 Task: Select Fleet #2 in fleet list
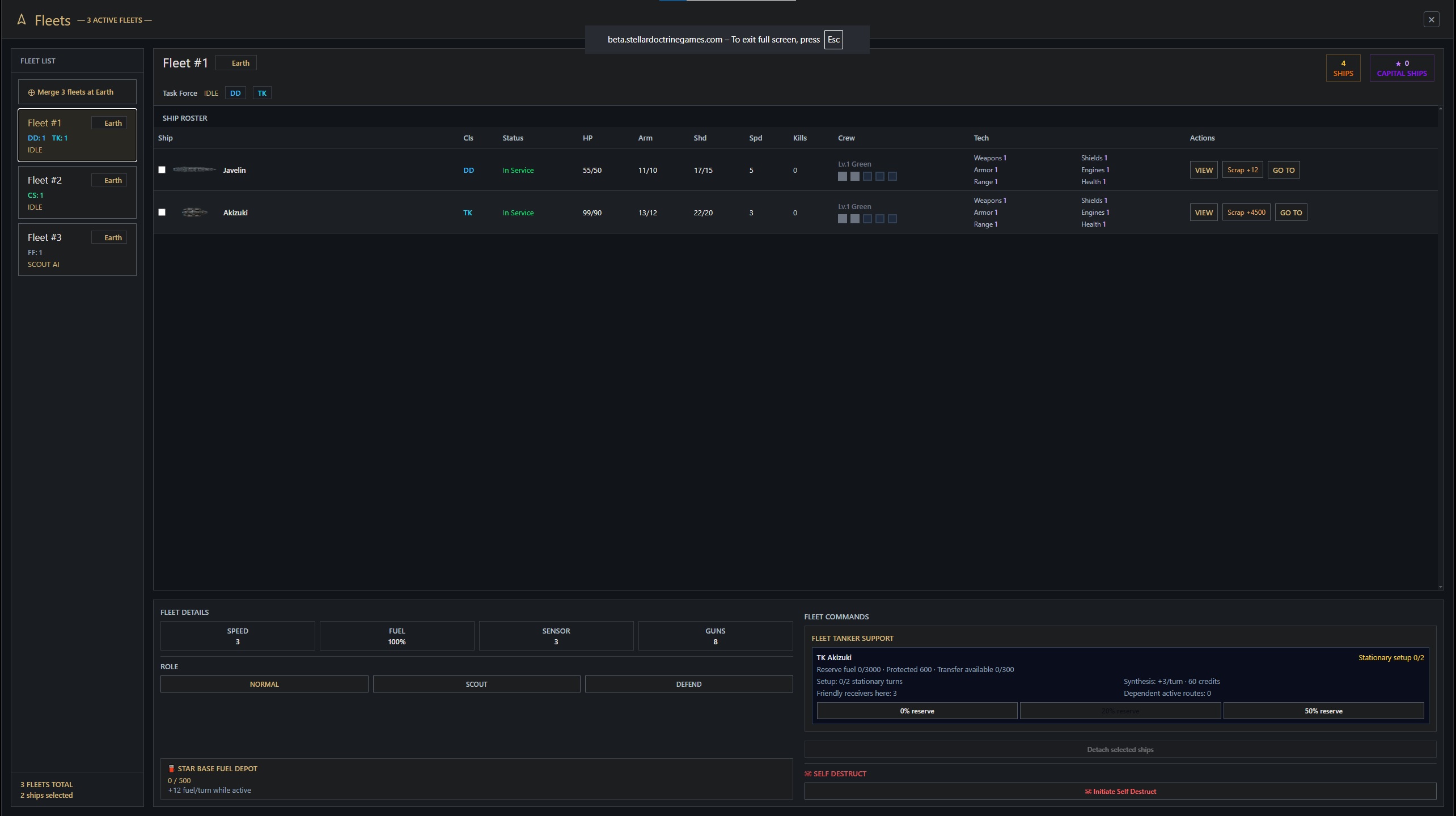coord(77,193)
